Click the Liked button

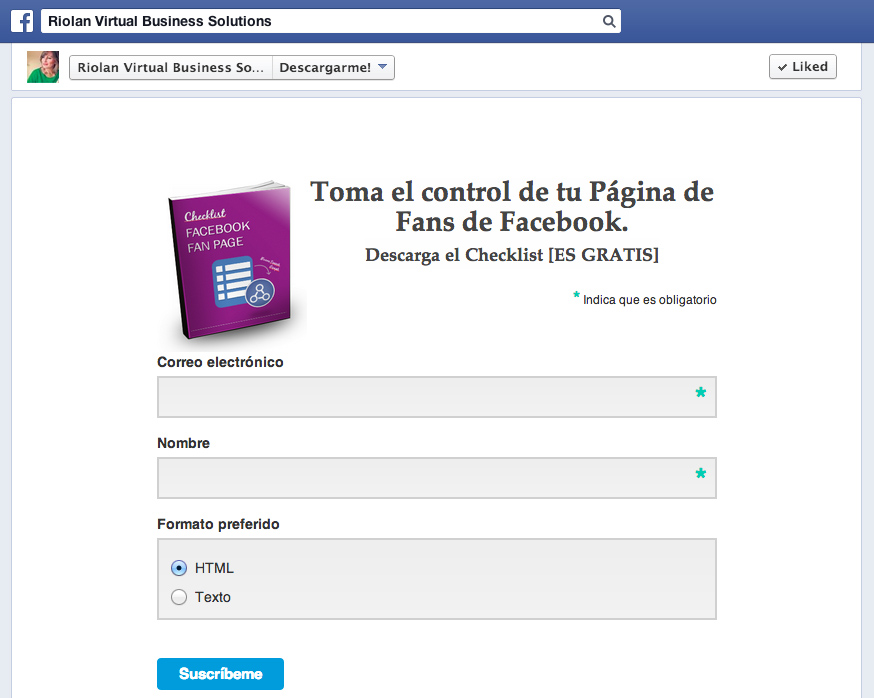pos(803,67)
